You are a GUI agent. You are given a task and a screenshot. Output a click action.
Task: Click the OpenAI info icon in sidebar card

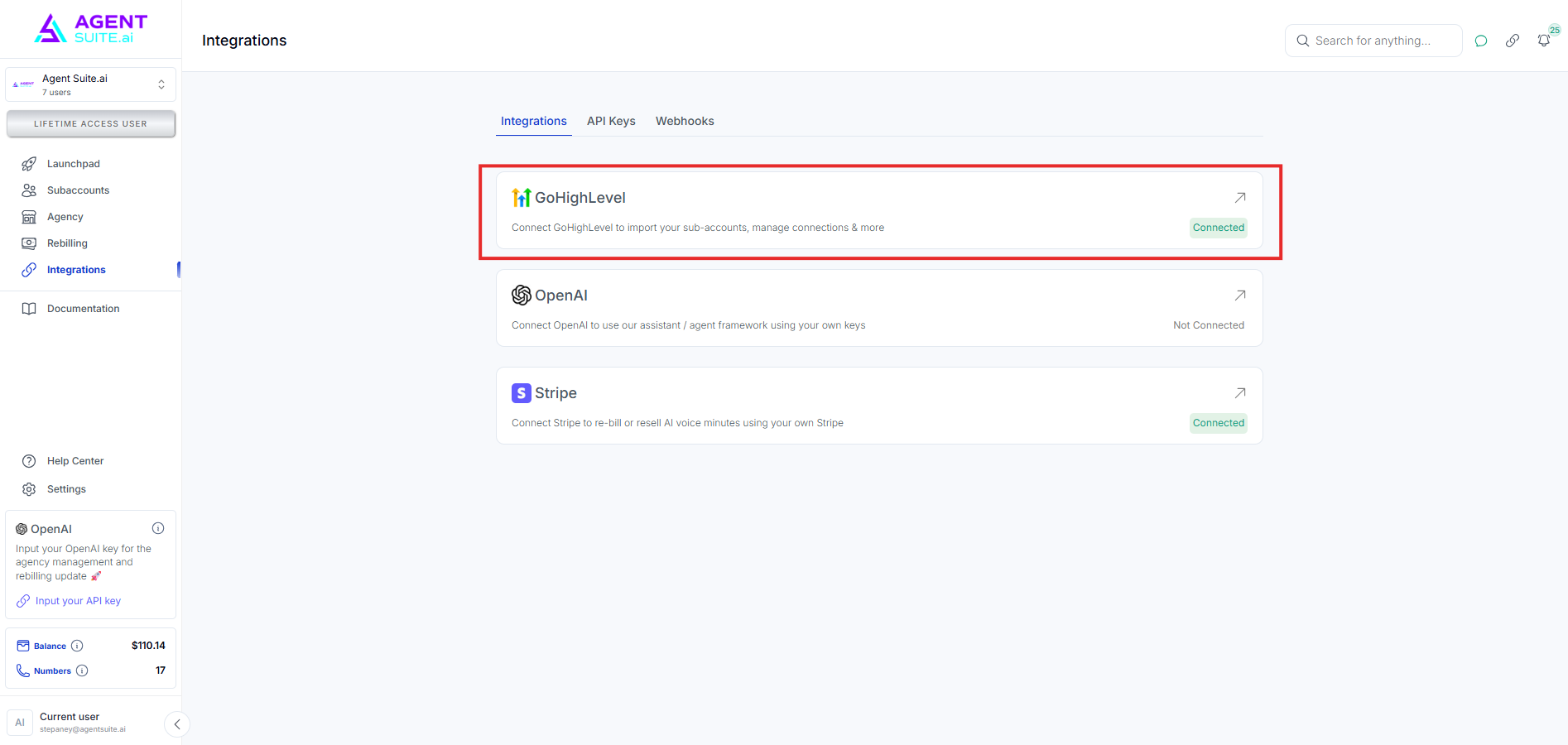coord(158,528)
